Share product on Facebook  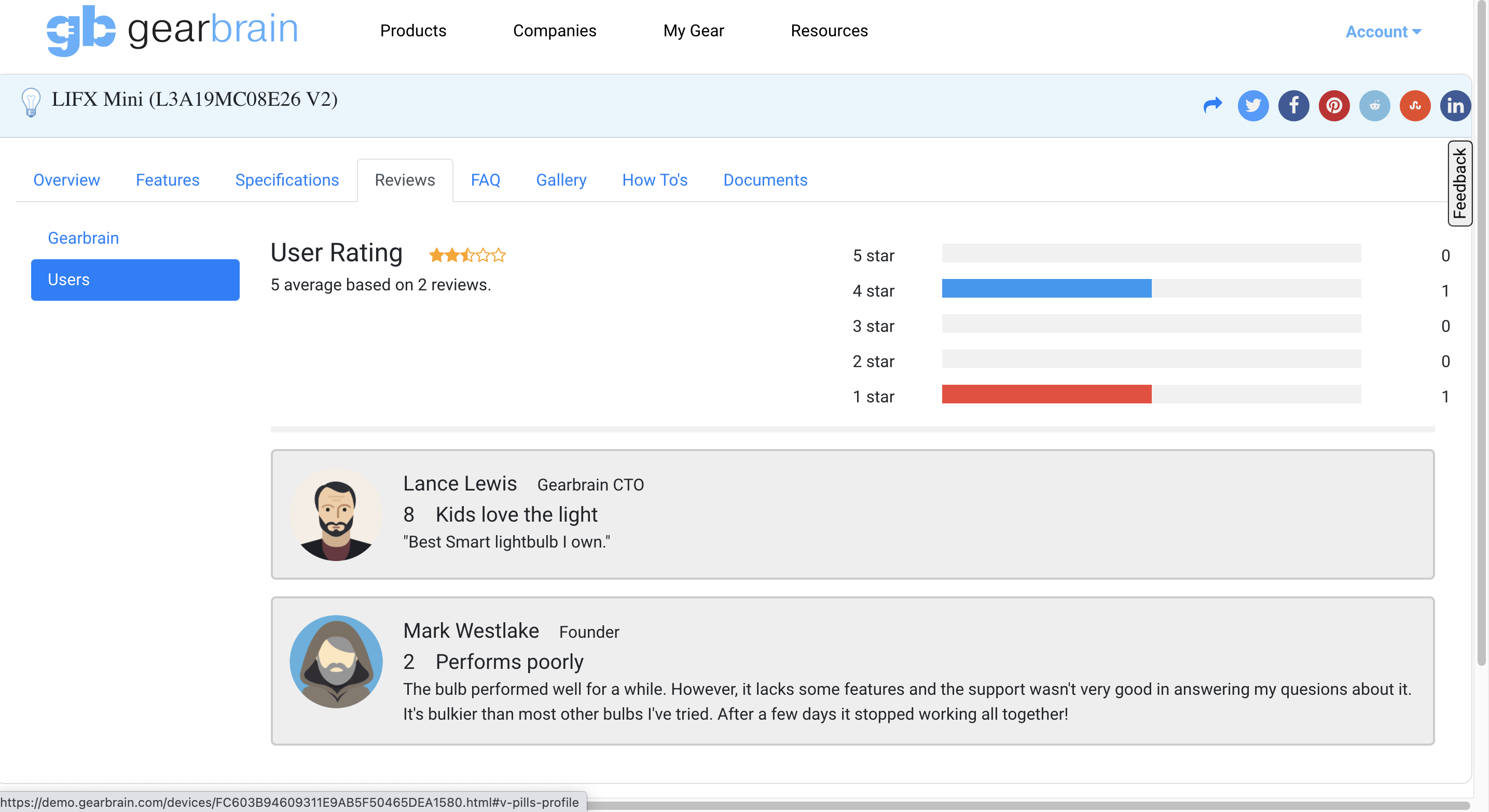click(x=1293, y=106)
